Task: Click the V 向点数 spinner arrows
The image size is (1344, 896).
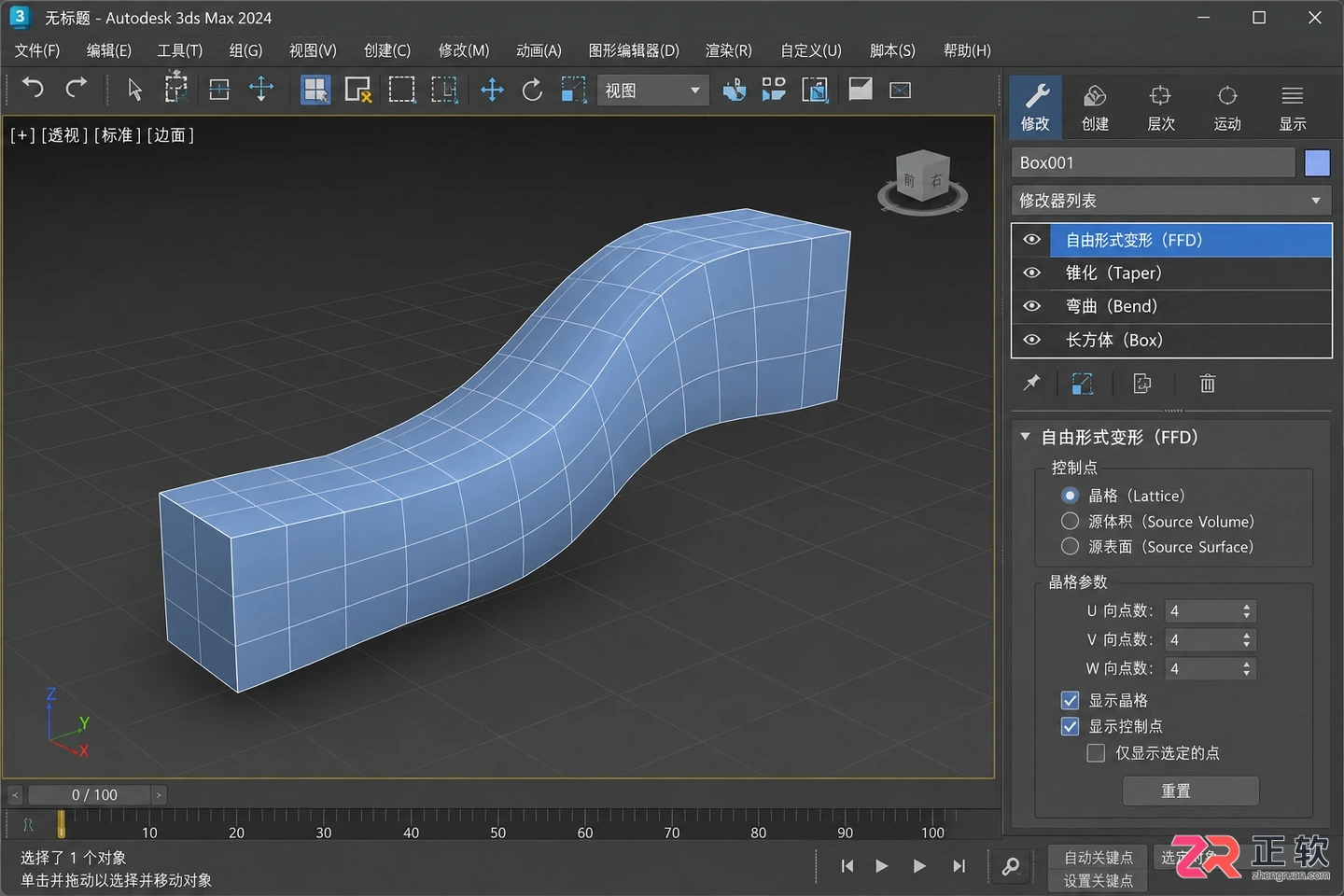Action: 1247,639
